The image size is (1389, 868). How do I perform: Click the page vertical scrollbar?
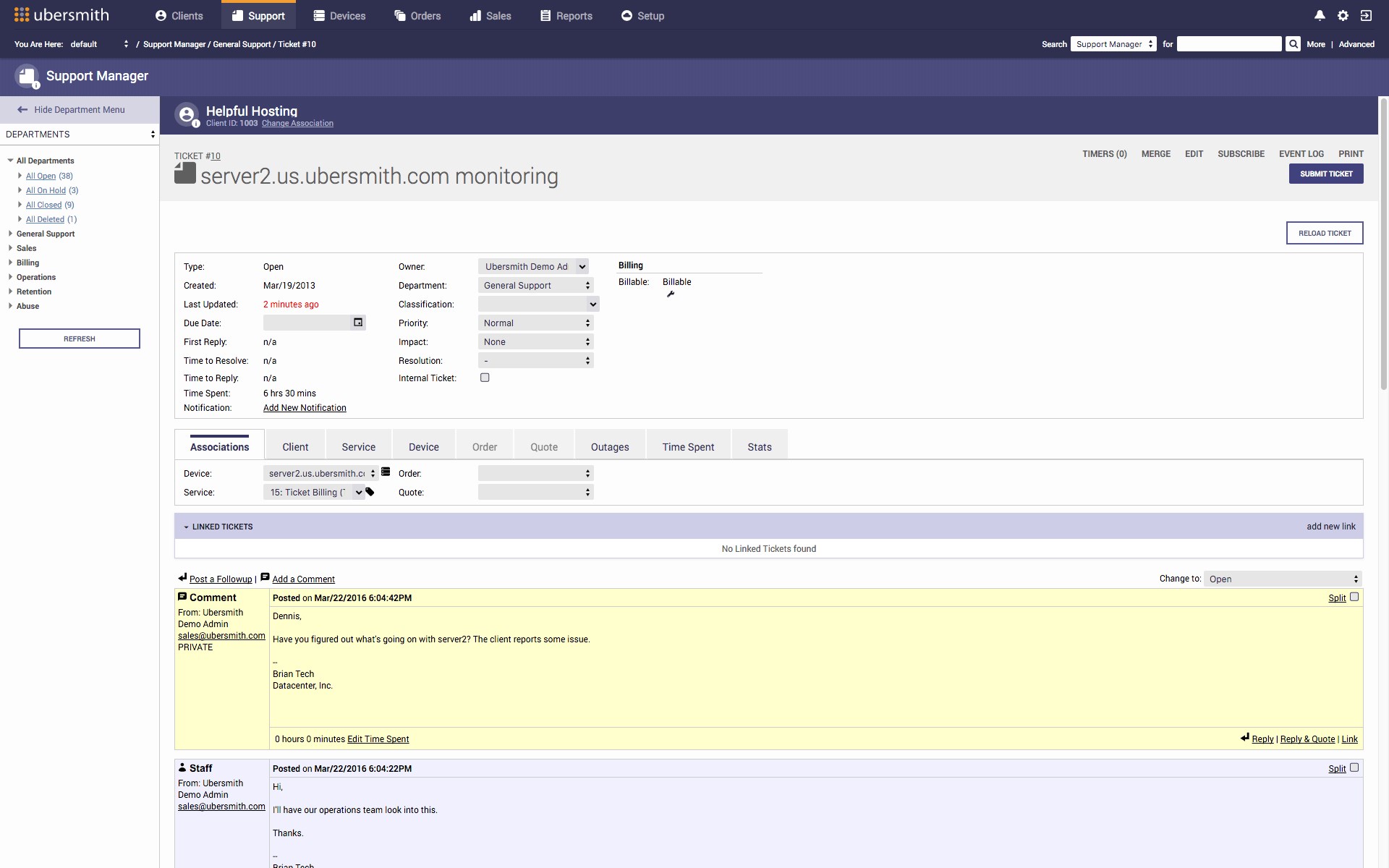(1384, 246)
